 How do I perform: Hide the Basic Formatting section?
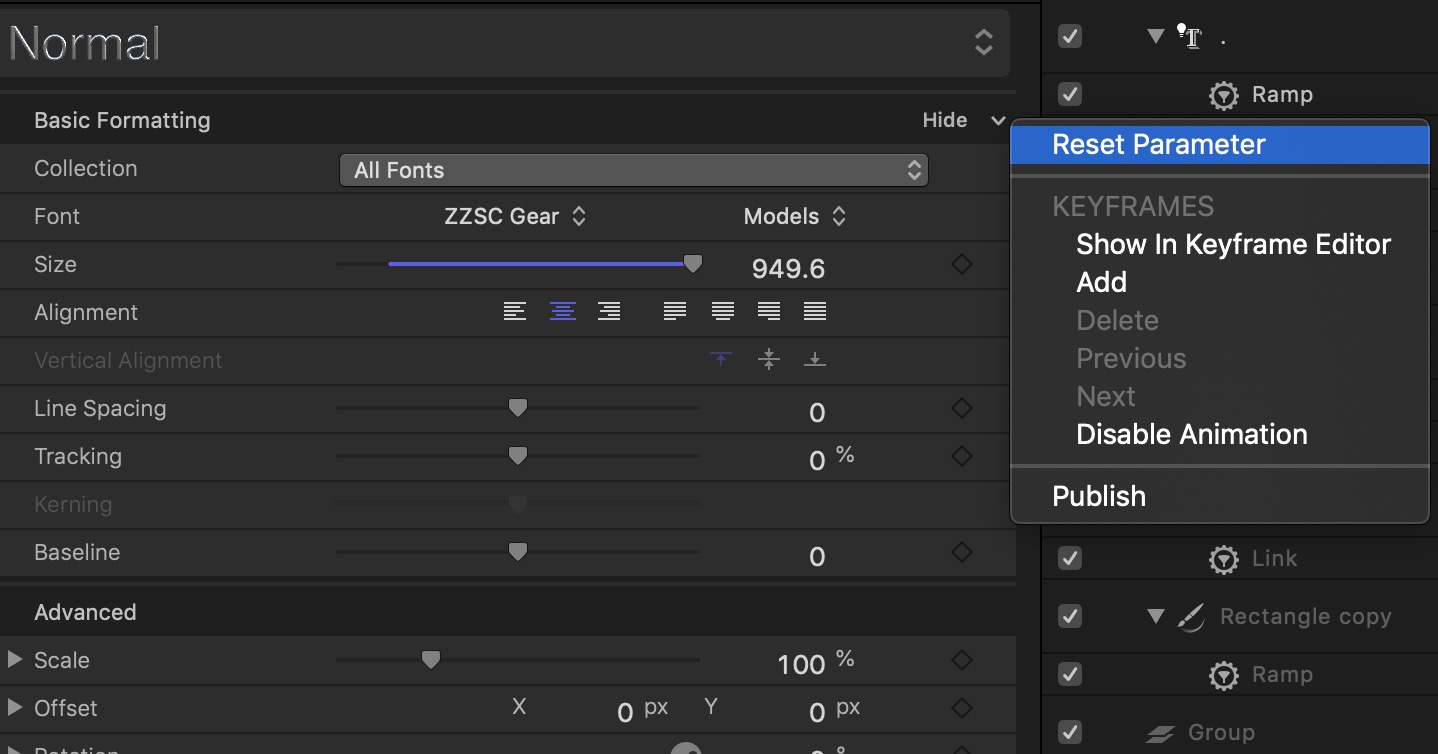(x=945, y=121)
